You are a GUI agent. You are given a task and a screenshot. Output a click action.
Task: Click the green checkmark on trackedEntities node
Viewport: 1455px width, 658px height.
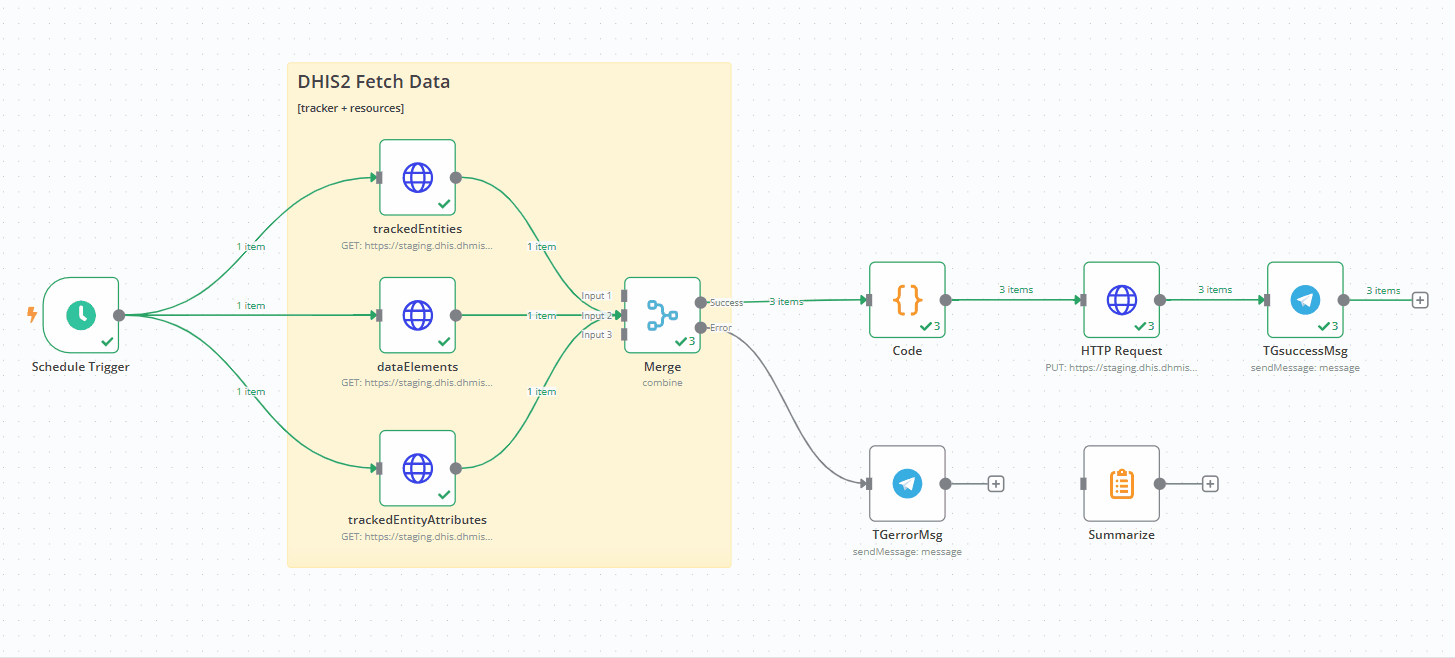click(444, 204)
